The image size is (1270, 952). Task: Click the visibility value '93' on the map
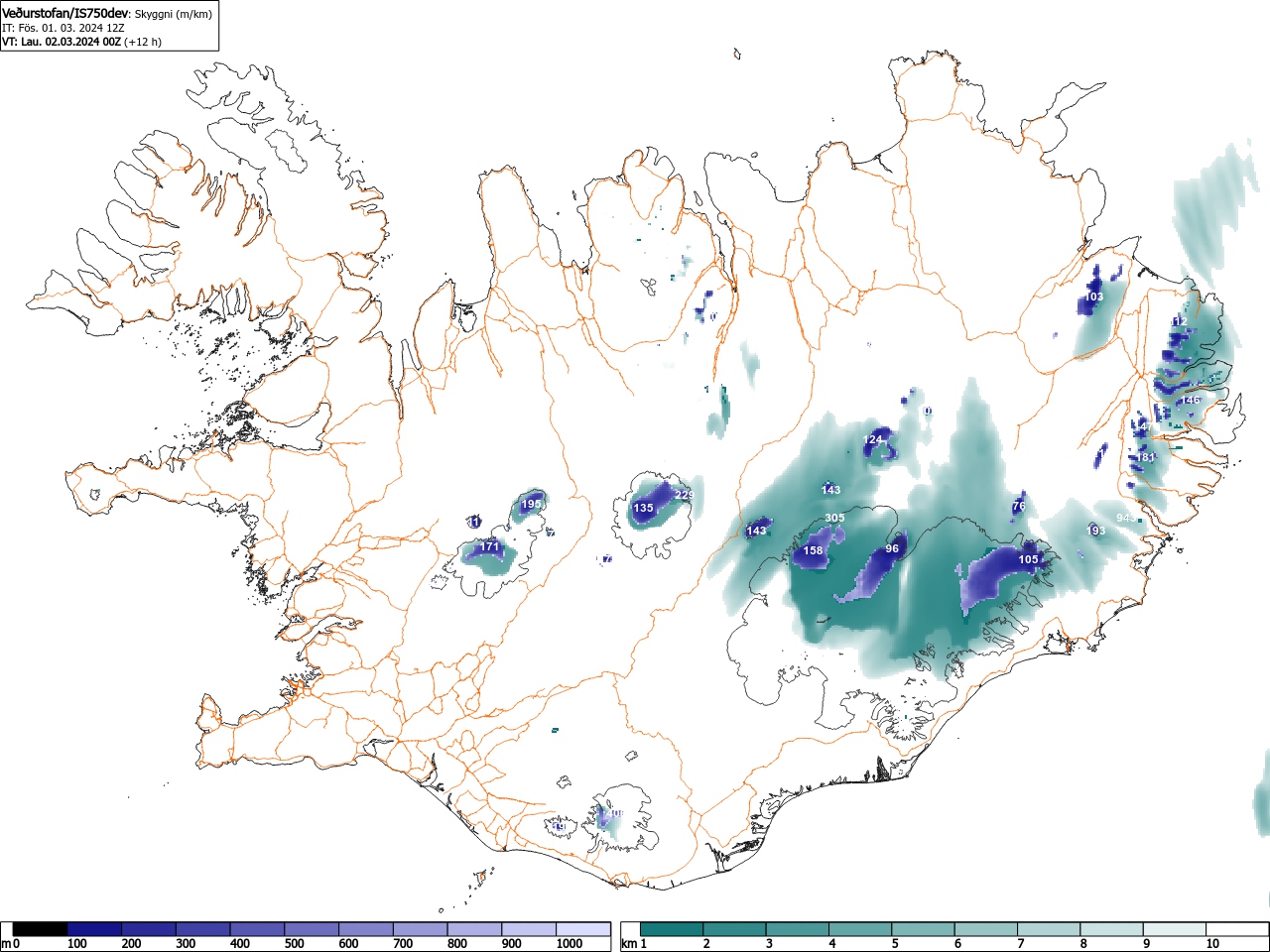pyautogui.click(x=1098, y=532)
